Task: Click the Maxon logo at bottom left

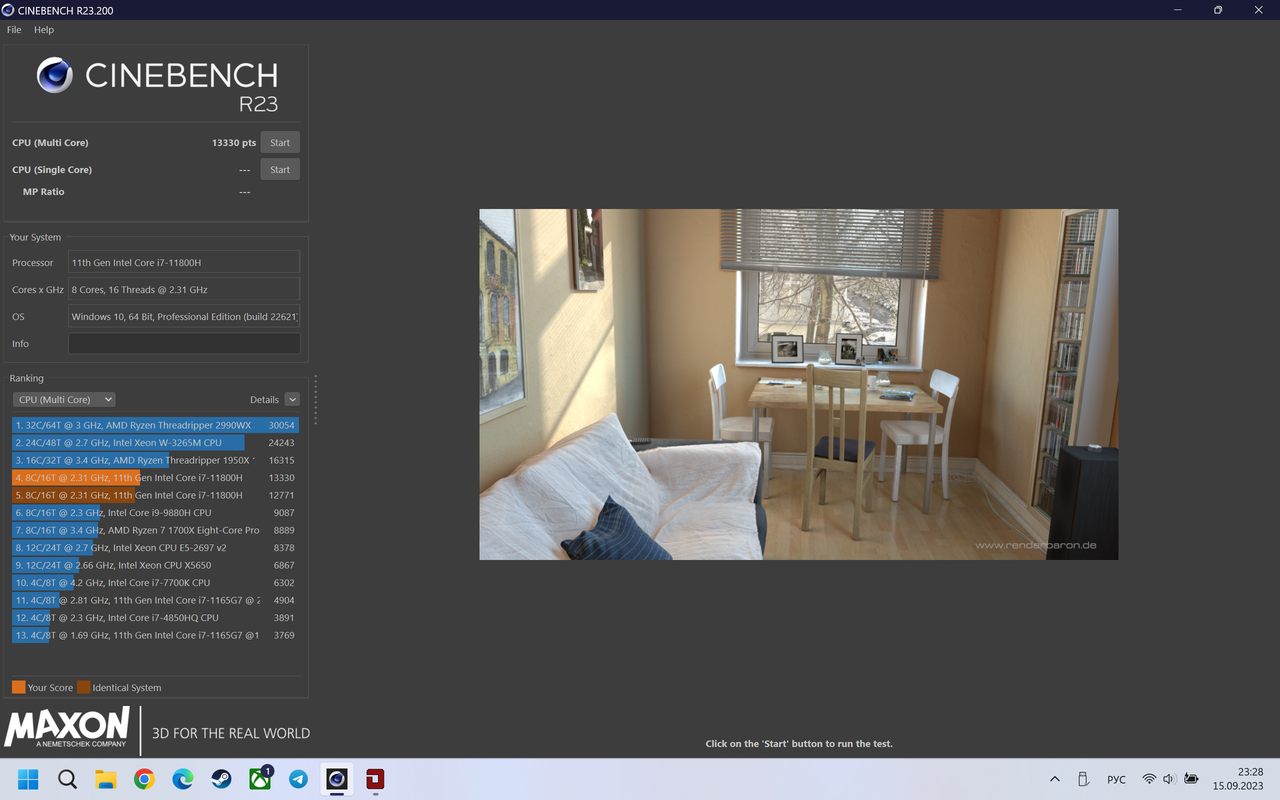Action: tap(67, 728)
